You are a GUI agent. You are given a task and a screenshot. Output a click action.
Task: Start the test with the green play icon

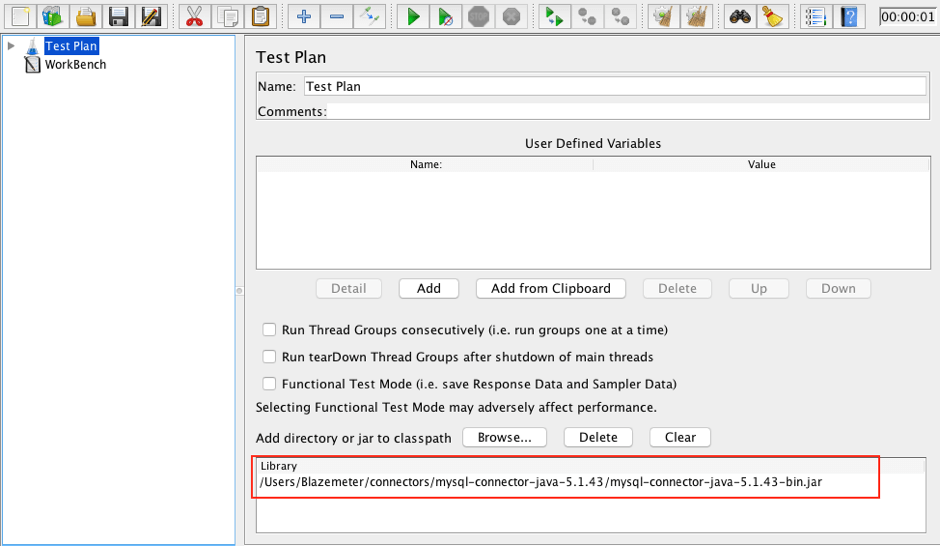[x=412, y=16]
